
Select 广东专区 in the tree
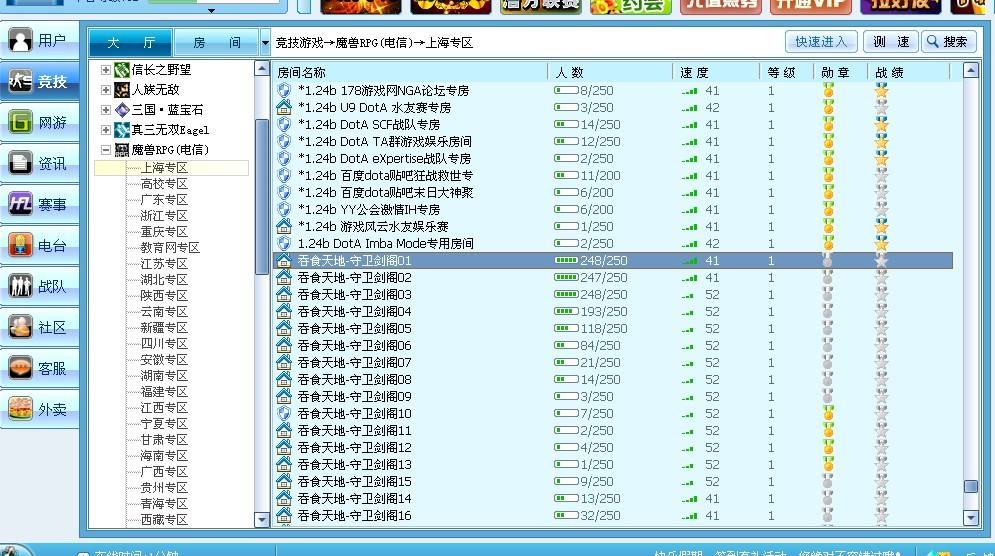(164, 200)
